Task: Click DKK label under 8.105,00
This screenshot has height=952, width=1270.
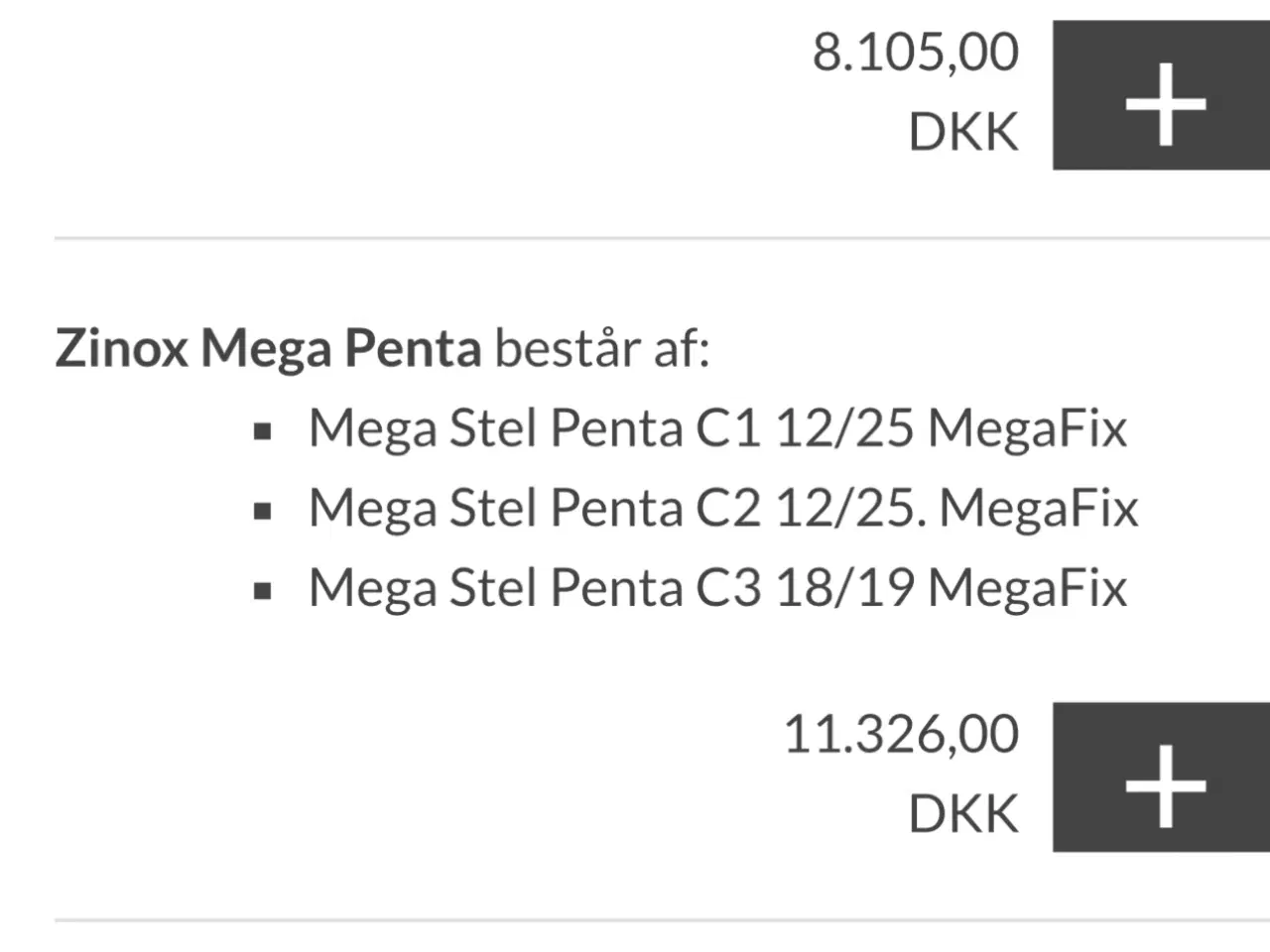Action: click(x=963, y=133)
